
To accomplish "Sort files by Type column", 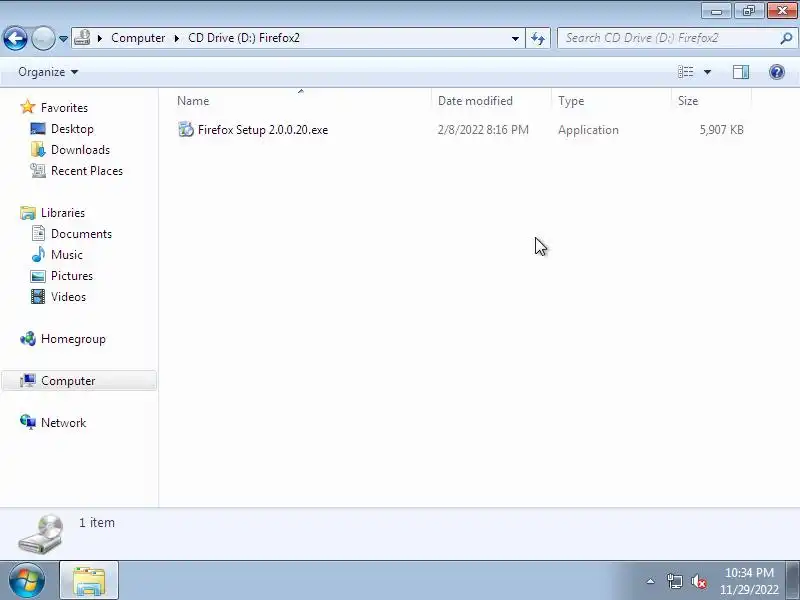I will pyautogui.click(x=611, y=101).
